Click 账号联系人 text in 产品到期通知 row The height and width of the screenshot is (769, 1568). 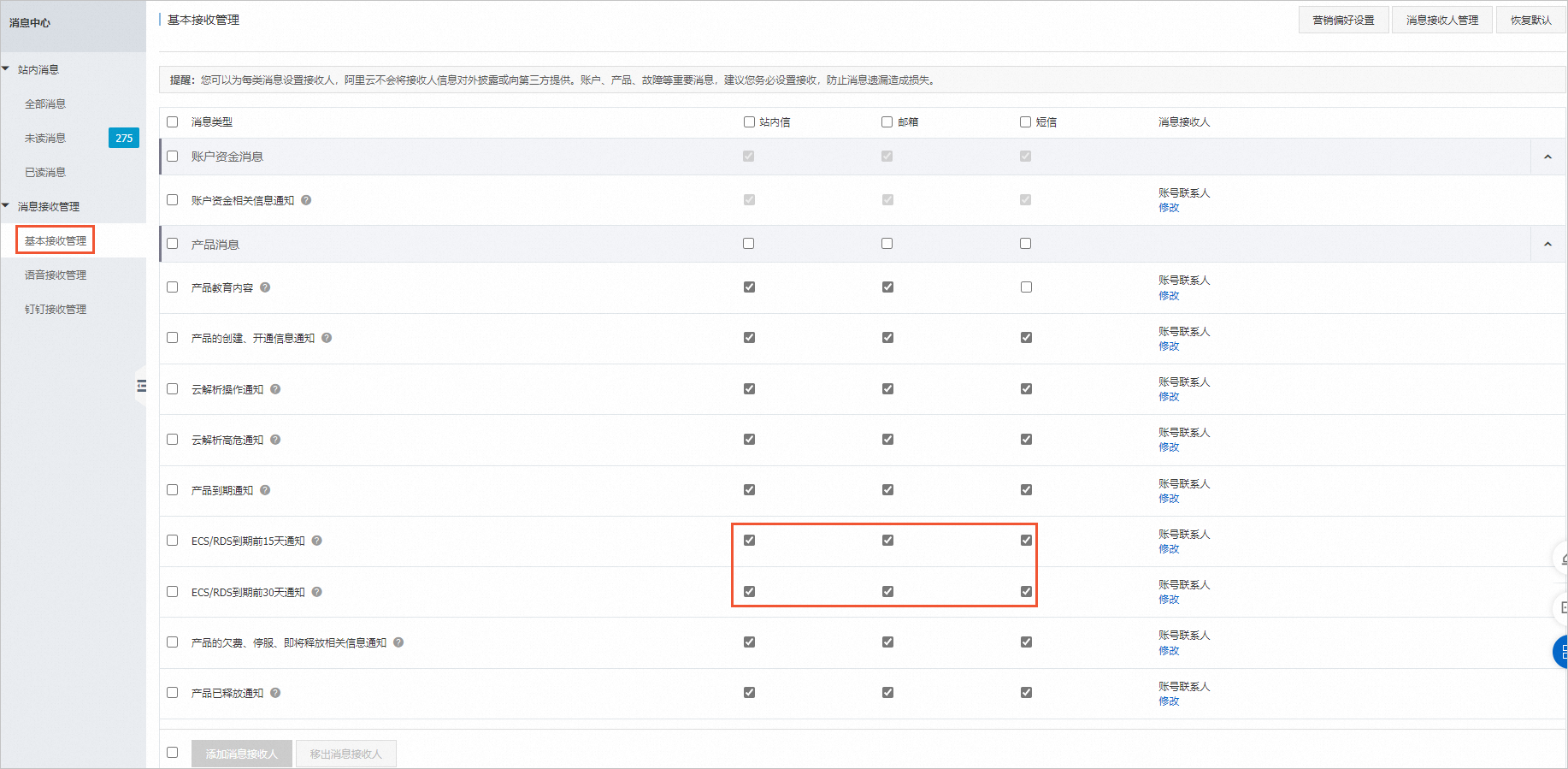1184,483
